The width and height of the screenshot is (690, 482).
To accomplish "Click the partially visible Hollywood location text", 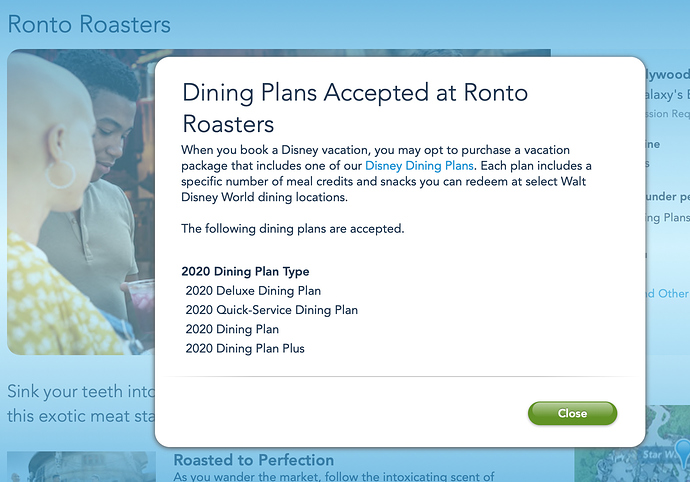I will tap(668, 75).
